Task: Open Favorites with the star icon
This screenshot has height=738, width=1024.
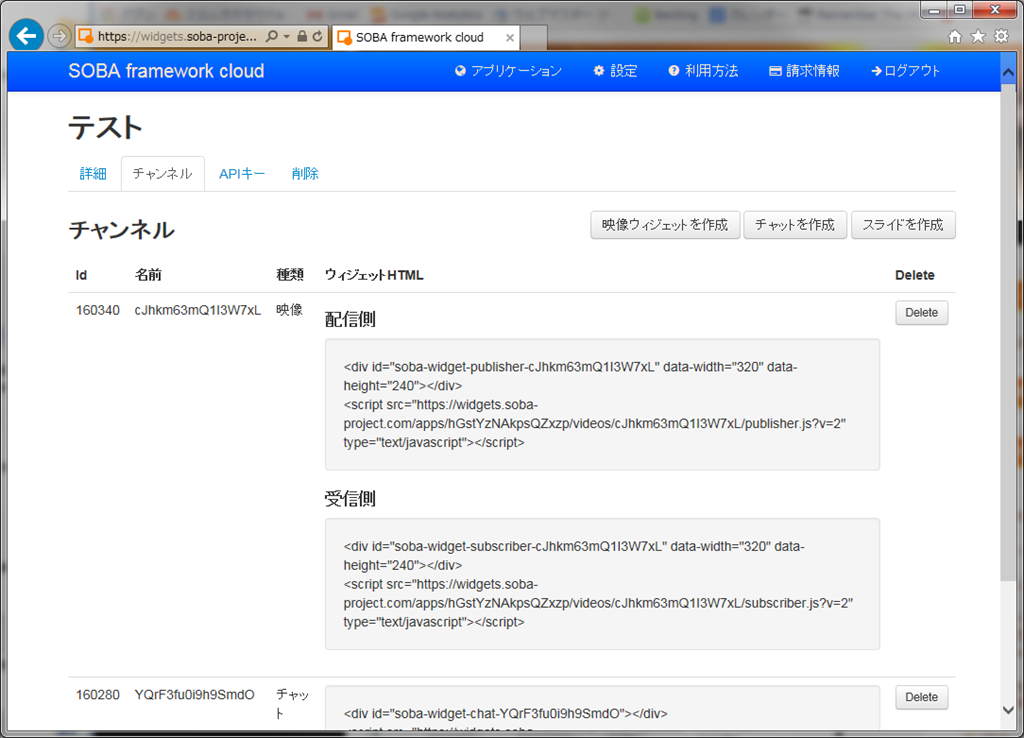Action: (x=978, y=37)
